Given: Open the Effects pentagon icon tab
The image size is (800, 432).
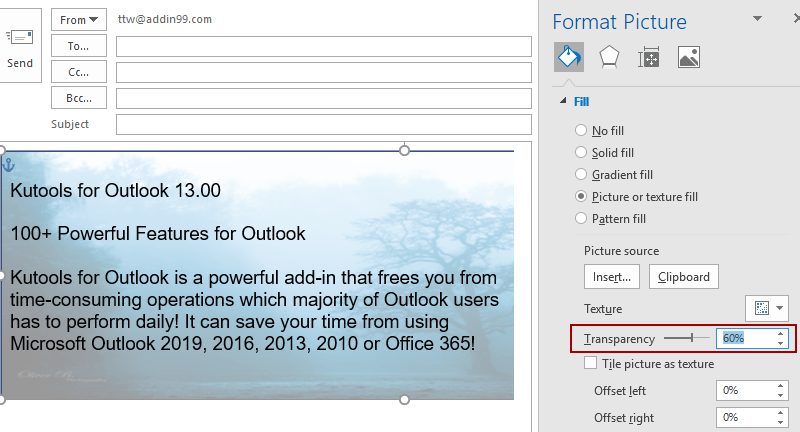Looking at the screenshot, I should (608, 57).
